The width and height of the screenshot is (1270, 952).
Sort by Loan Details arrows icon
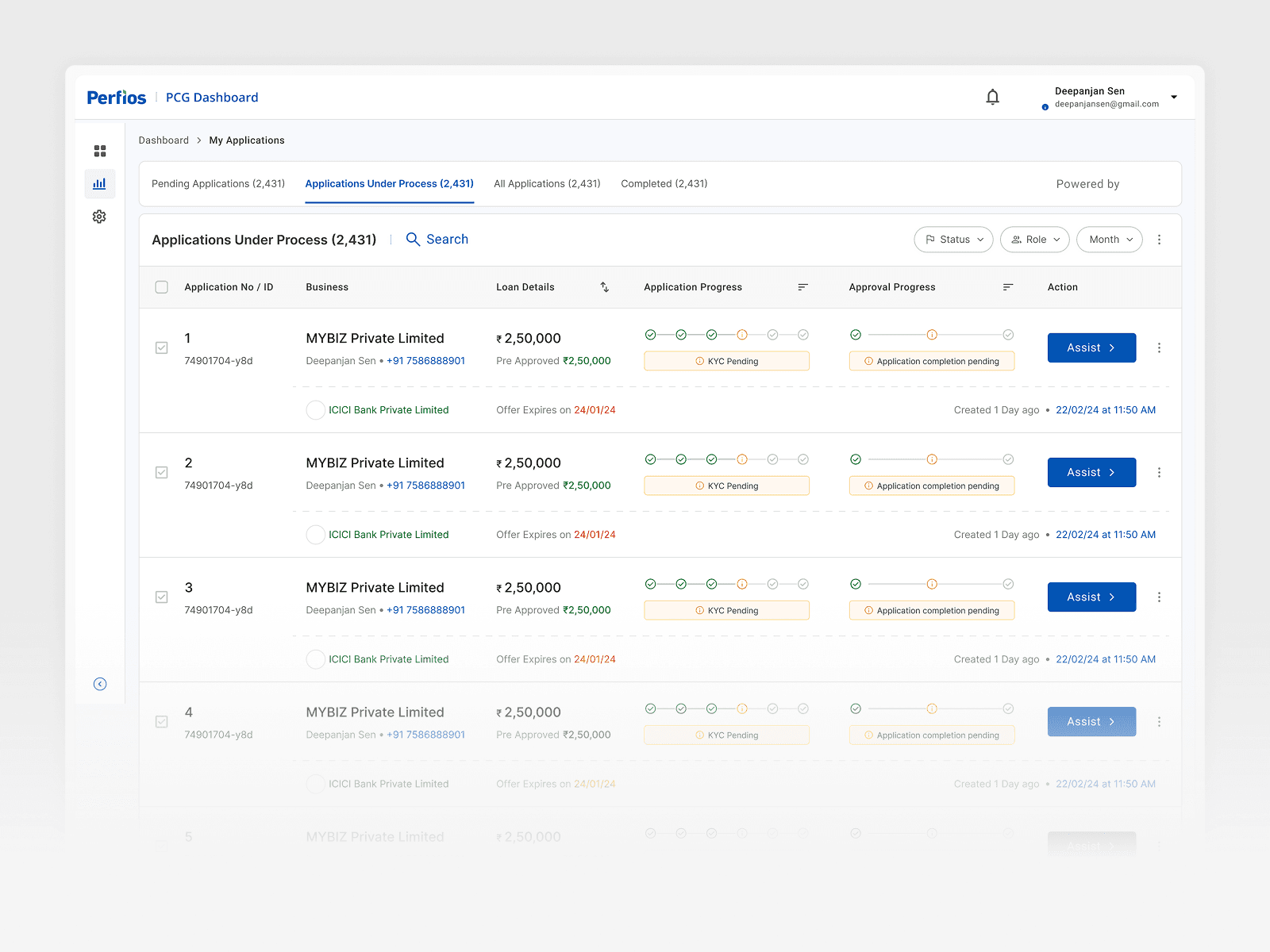coord(605,287)
